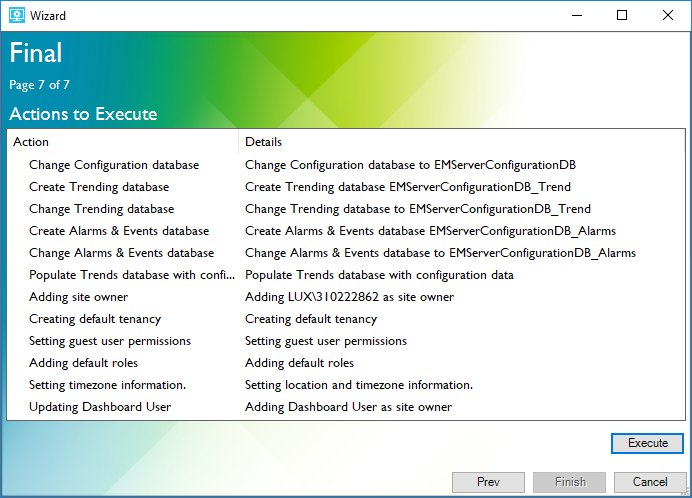Select the Updating Dashboard User row
The width and height of the screenshot is (692, 498).
point(100,407)
